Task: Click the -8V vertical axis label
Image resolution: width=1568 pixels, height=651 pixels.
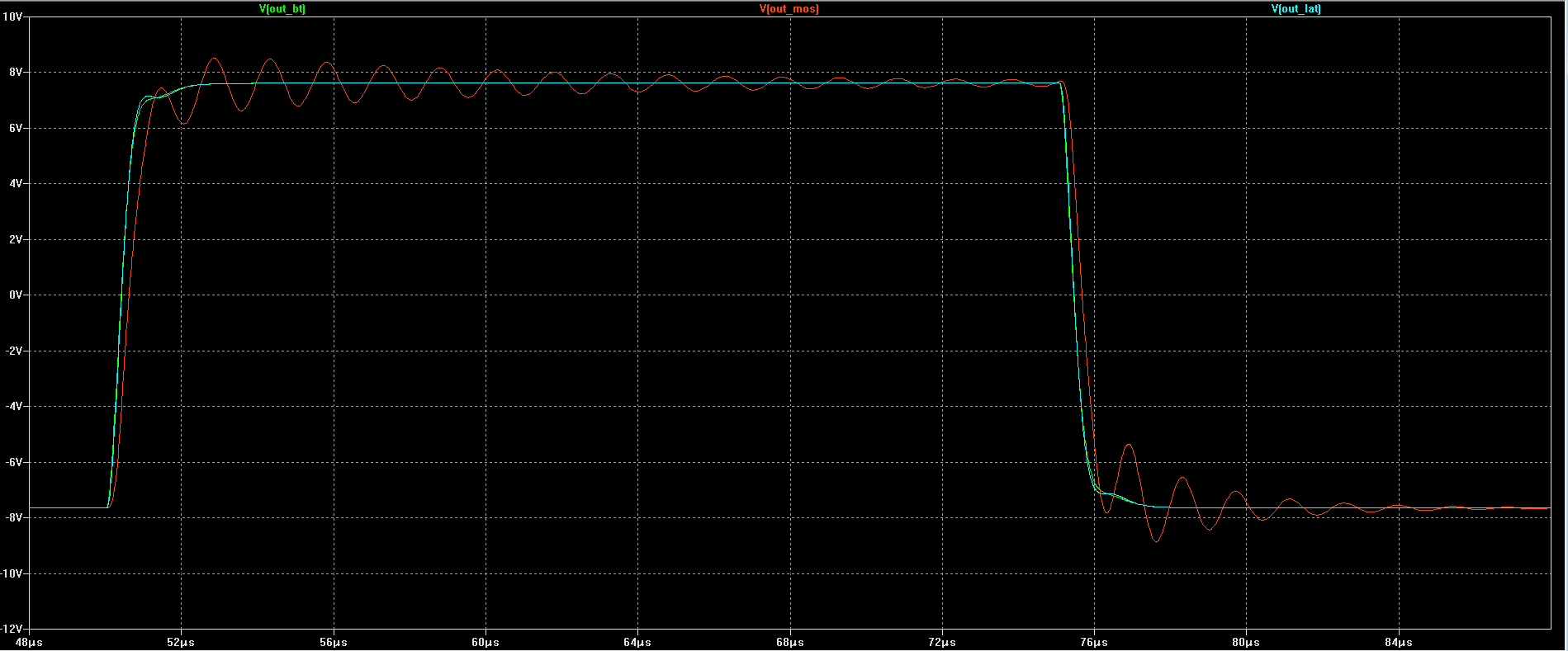Action: click(14, 517)
